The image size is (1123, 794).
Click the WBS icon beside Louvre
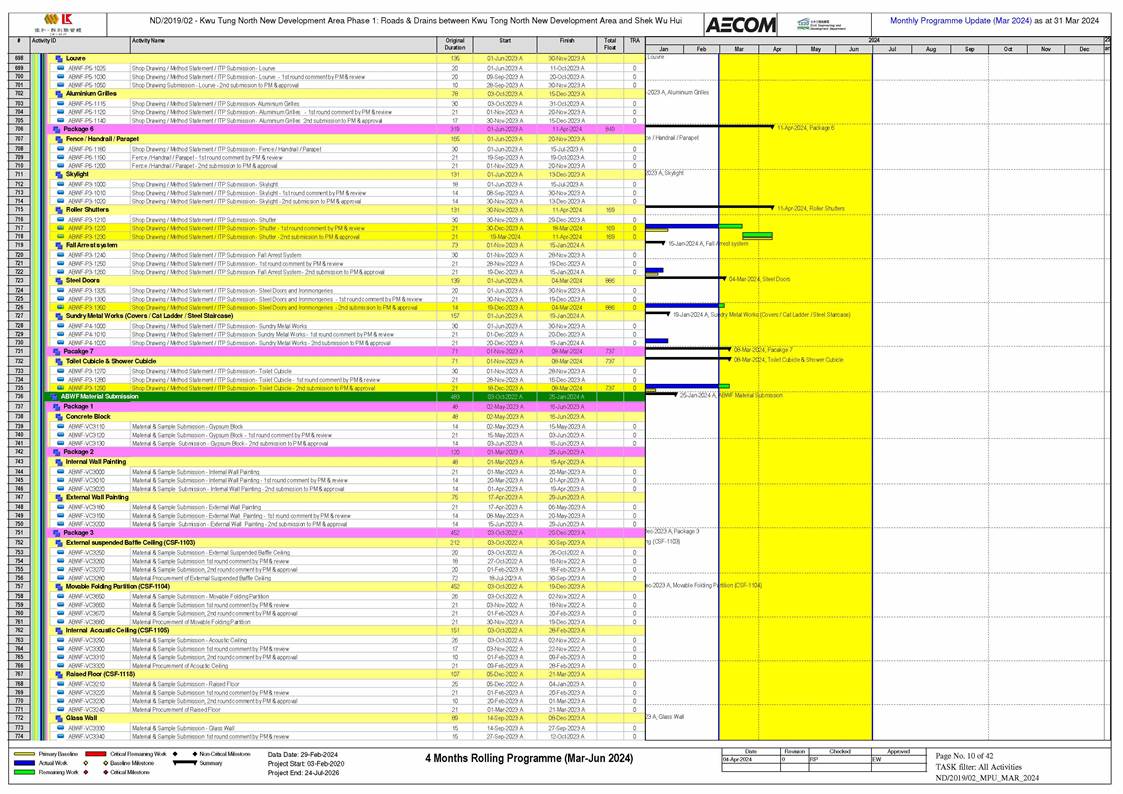click(59, 59)
